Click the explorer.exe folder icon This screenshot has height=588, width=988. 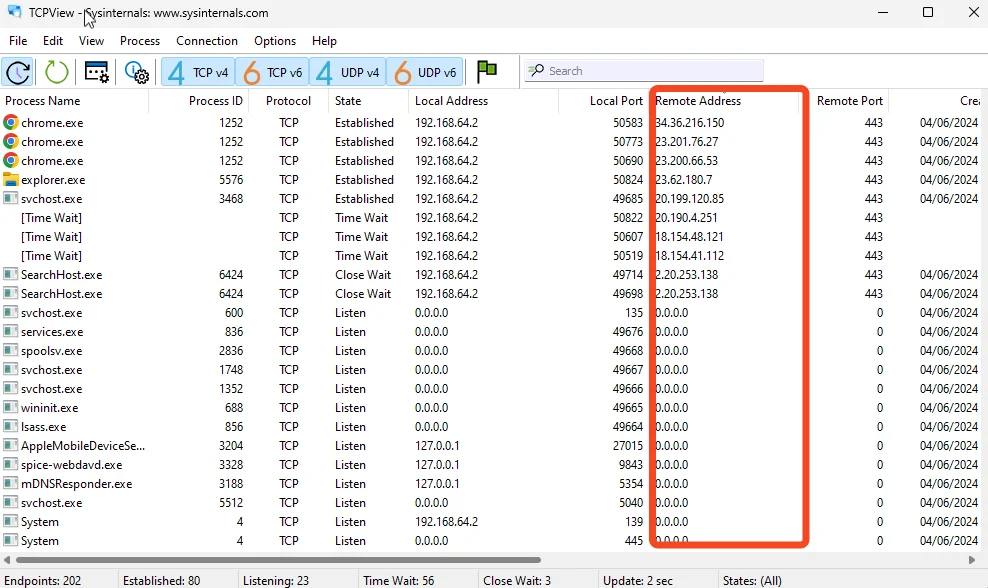pyautogui.click(x=11, y=180)
